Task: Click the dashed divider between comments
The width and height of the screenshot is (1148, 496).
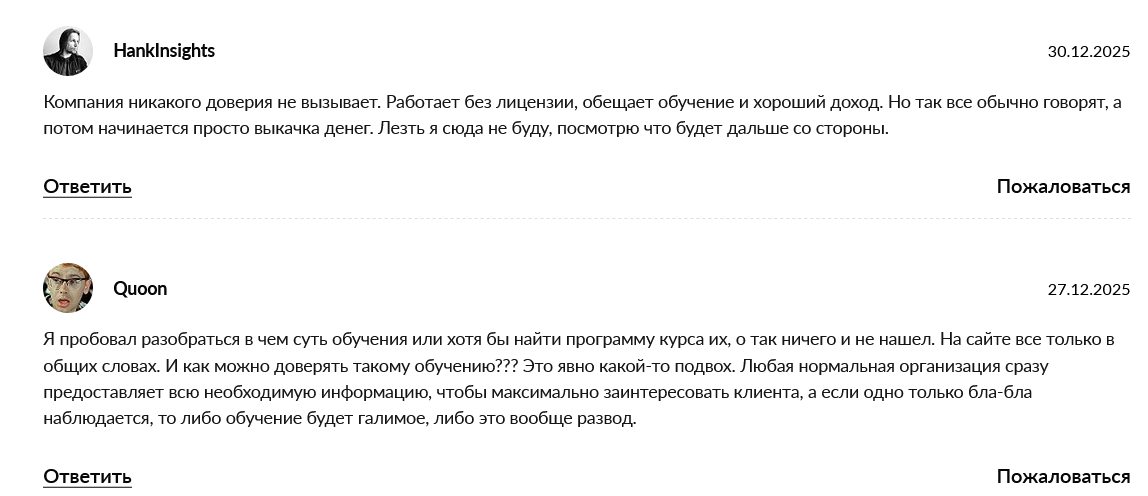Action: (x=586, y=218)
